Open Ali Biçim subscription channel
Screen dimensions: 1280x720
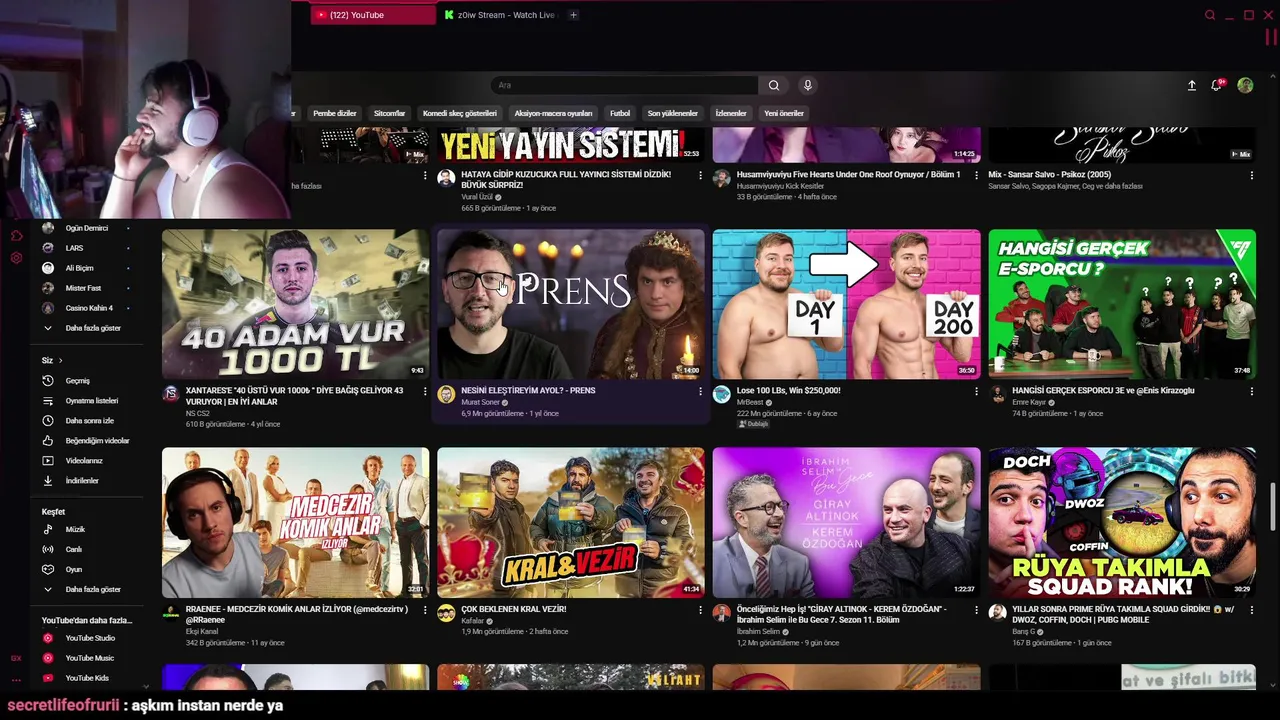click(86, 268)
